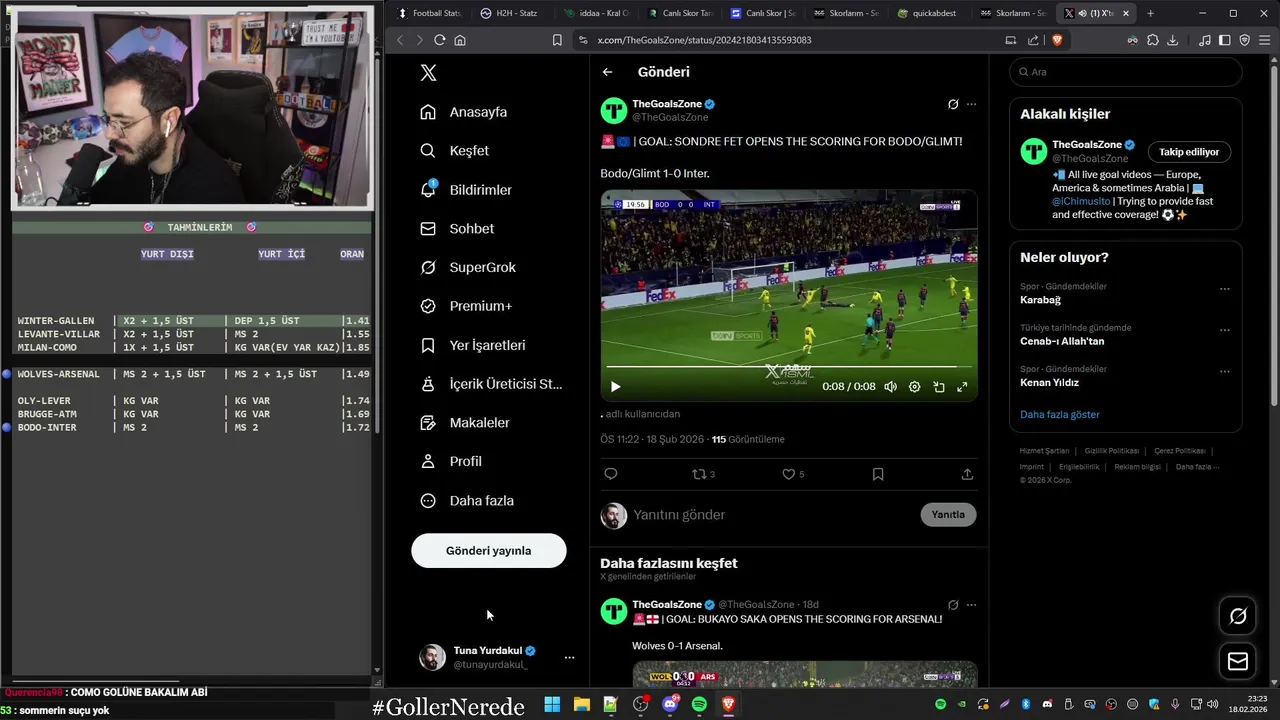The width and height of the screenshot is (1280, 720).
Task: Play the Bodo/Glimt goal video
Action: coord(615,387)
